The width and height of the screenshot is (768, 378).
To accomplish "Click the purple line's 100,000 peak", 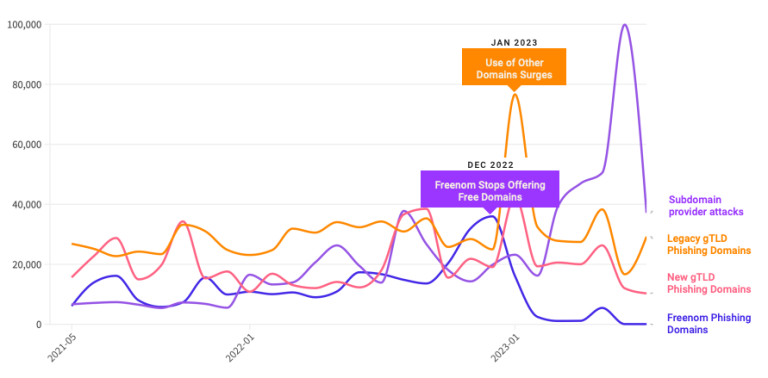I will 624,25.
